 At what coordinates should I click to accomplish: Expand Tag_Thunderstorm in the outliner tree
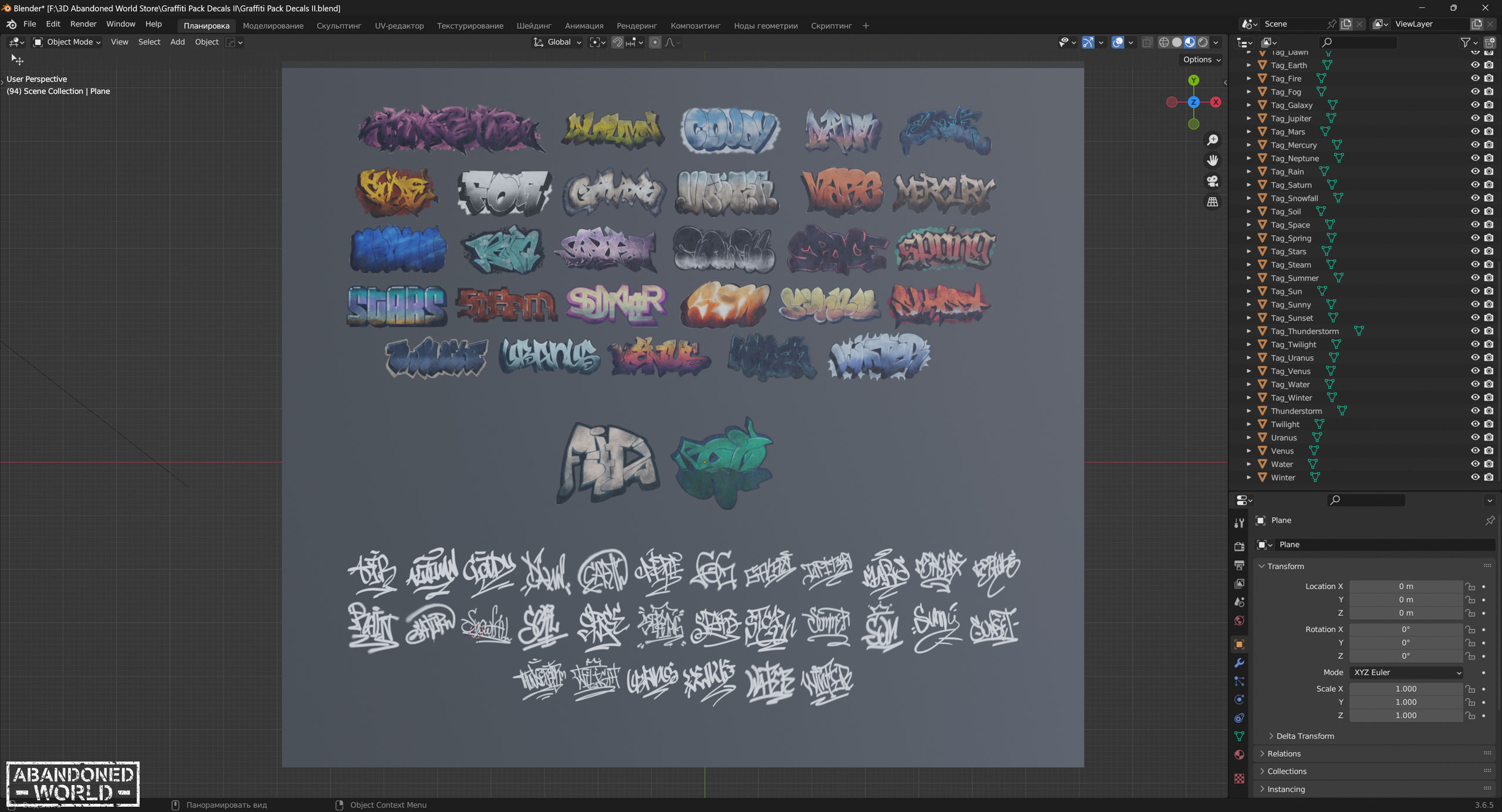(x=1249, y=331)
